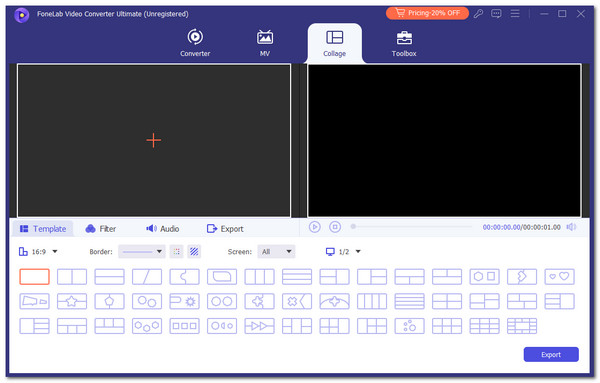The height and width of the screenshot is (383, 600).
Task: Select the two vertical split template
Action: [72, 277]
